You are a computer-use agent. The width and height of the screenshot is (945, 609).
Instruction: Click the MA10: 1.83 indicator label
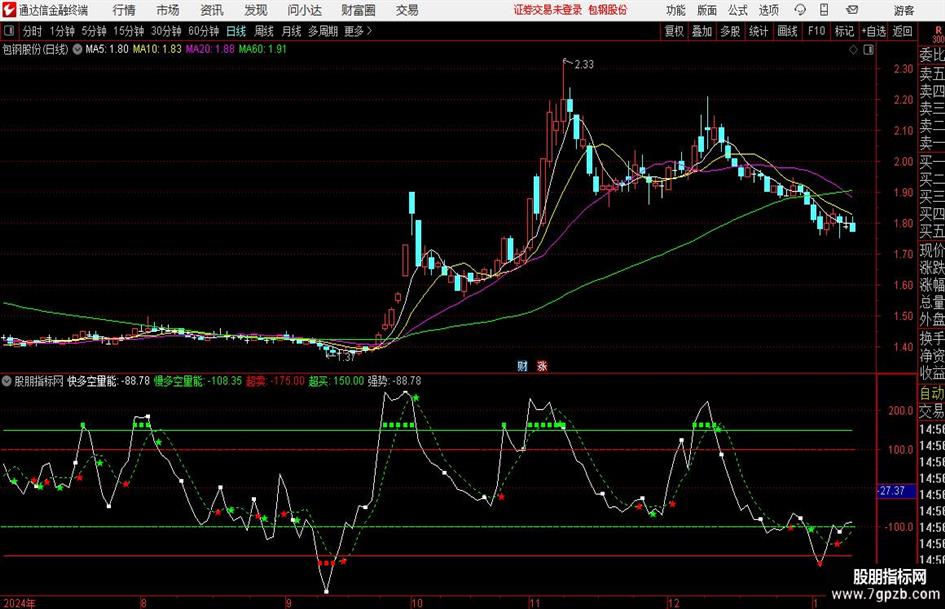[157, 49]
